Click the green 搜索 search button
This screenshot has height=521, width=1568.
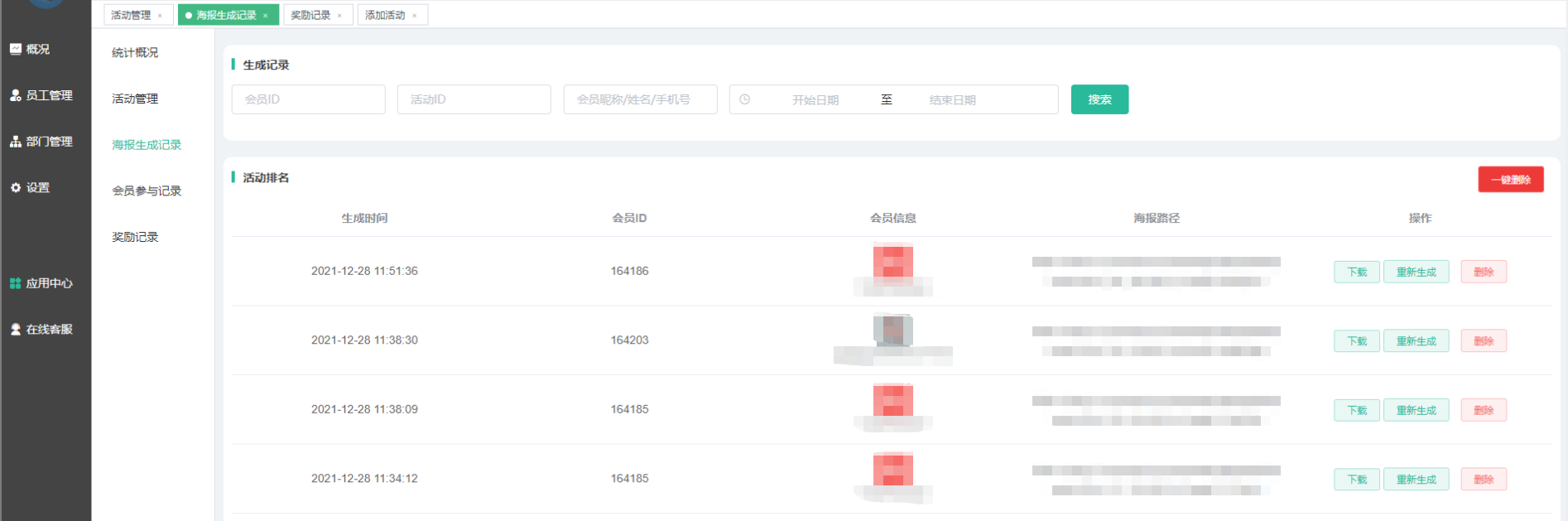pos(1099,99)
